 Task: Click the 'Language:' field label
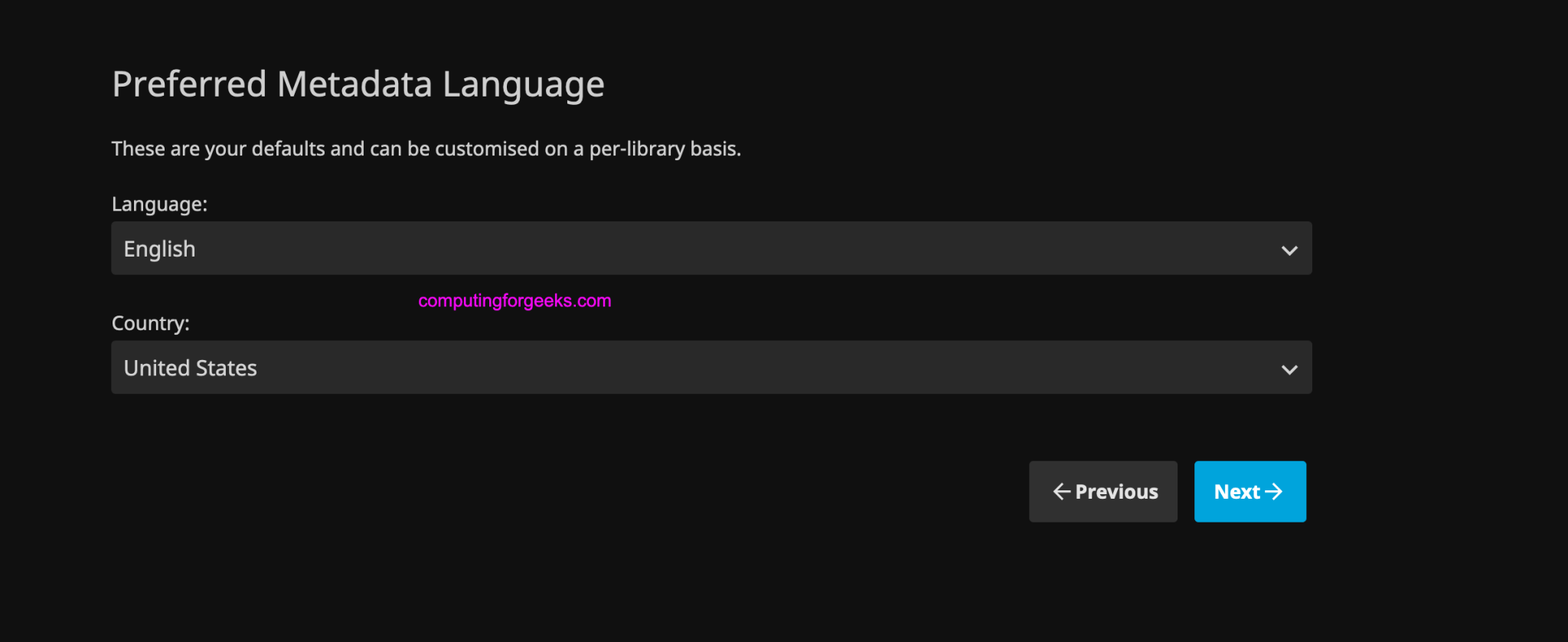pyautogui.click(x=159, y=204)
